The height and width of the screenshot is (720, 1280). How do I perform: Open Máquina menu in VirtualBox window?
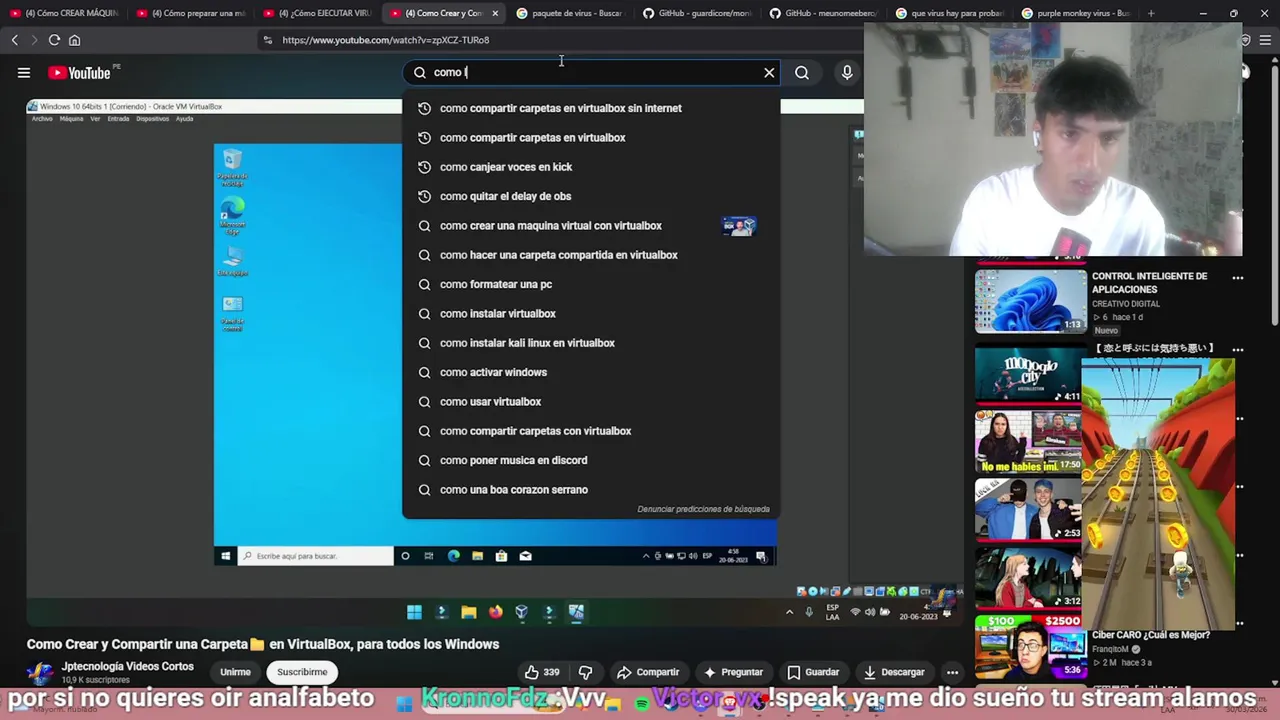pyautogui.click(x=71, y=119)
